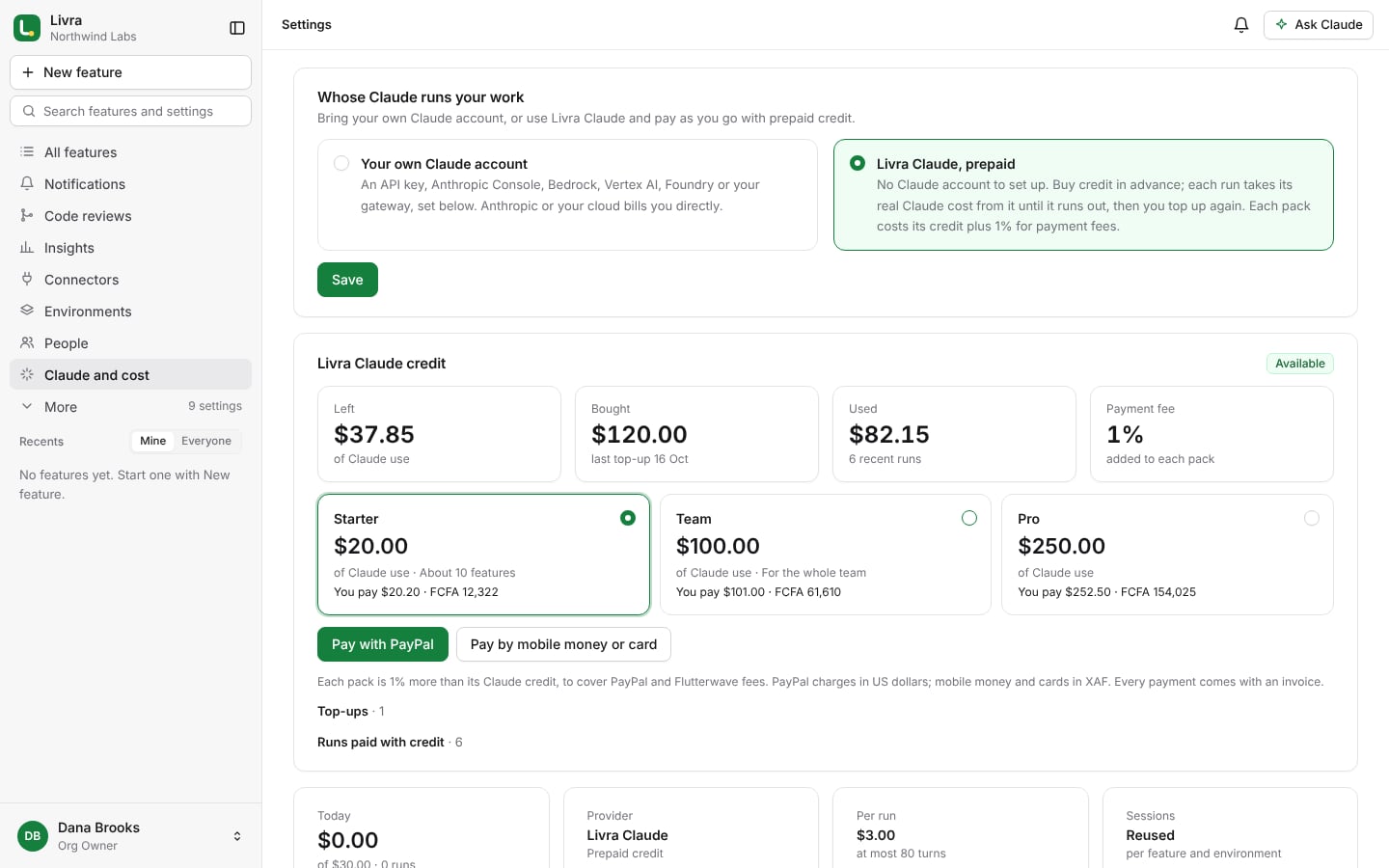Choose the Team $100.00 credit pack
1389x868 pixels.
[826, 555]
